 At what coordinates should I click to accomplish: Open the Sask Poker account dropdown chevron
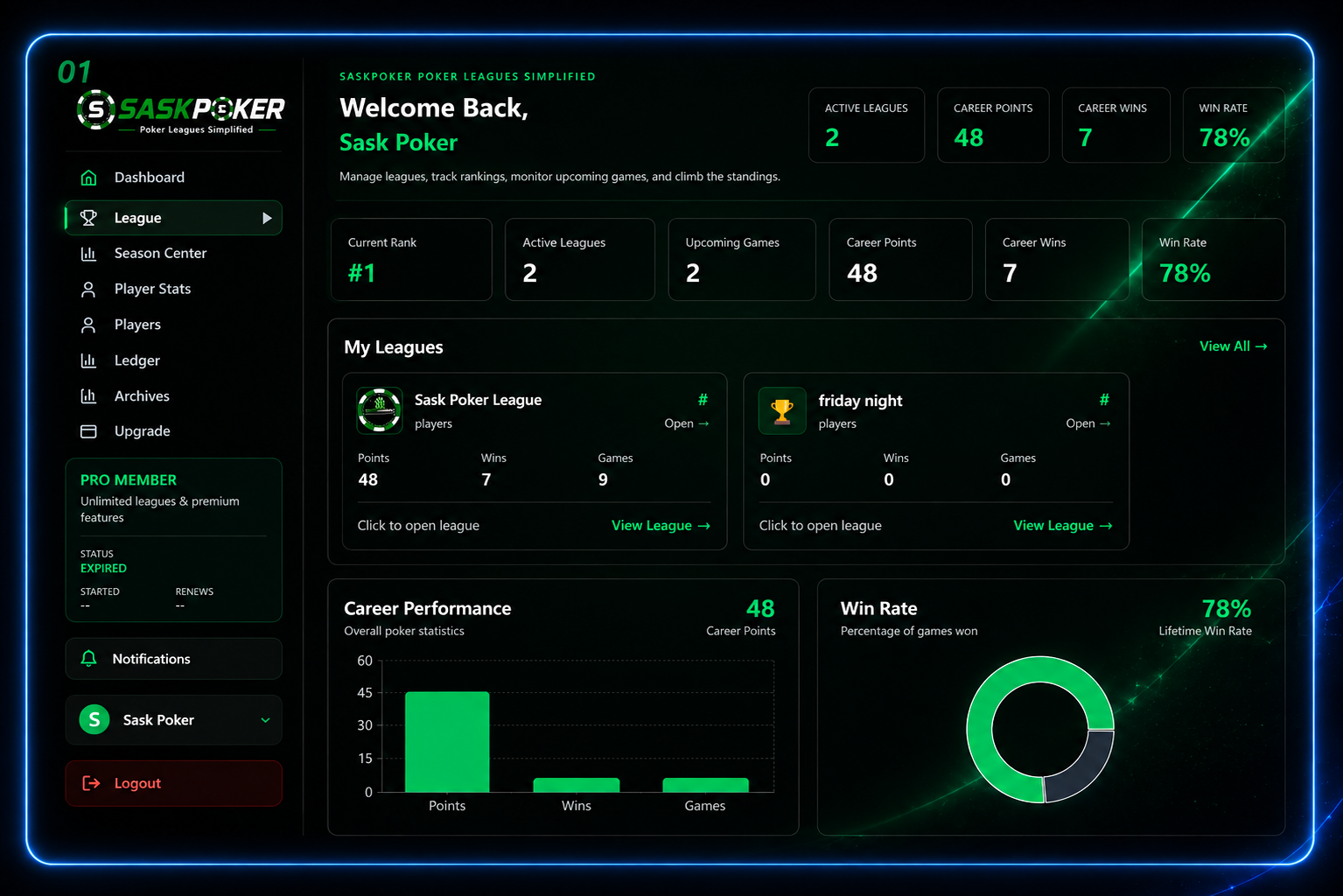click(265, 720)
